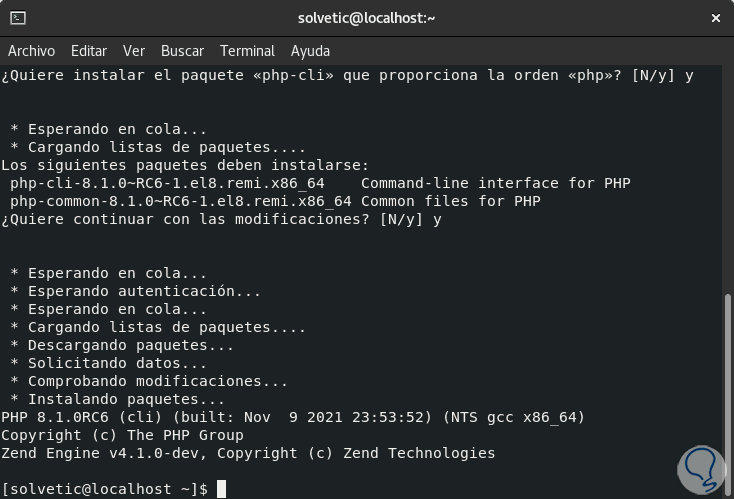Open the Buscar menu
The height and width of the screenshot is (499, 734).
tap(182, 51)
